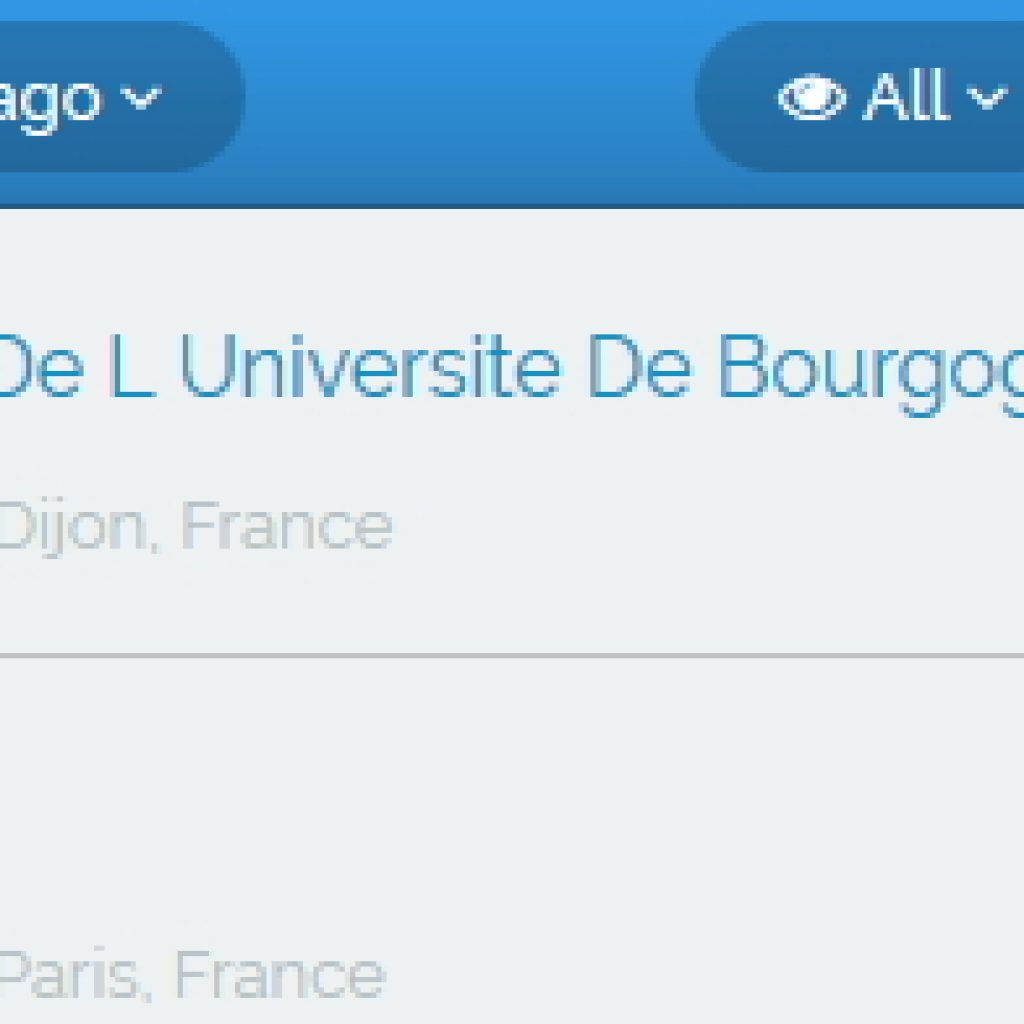The image size is (1024, 1024).
Task: Click the divider line between list entries
Action: (512, 654)
